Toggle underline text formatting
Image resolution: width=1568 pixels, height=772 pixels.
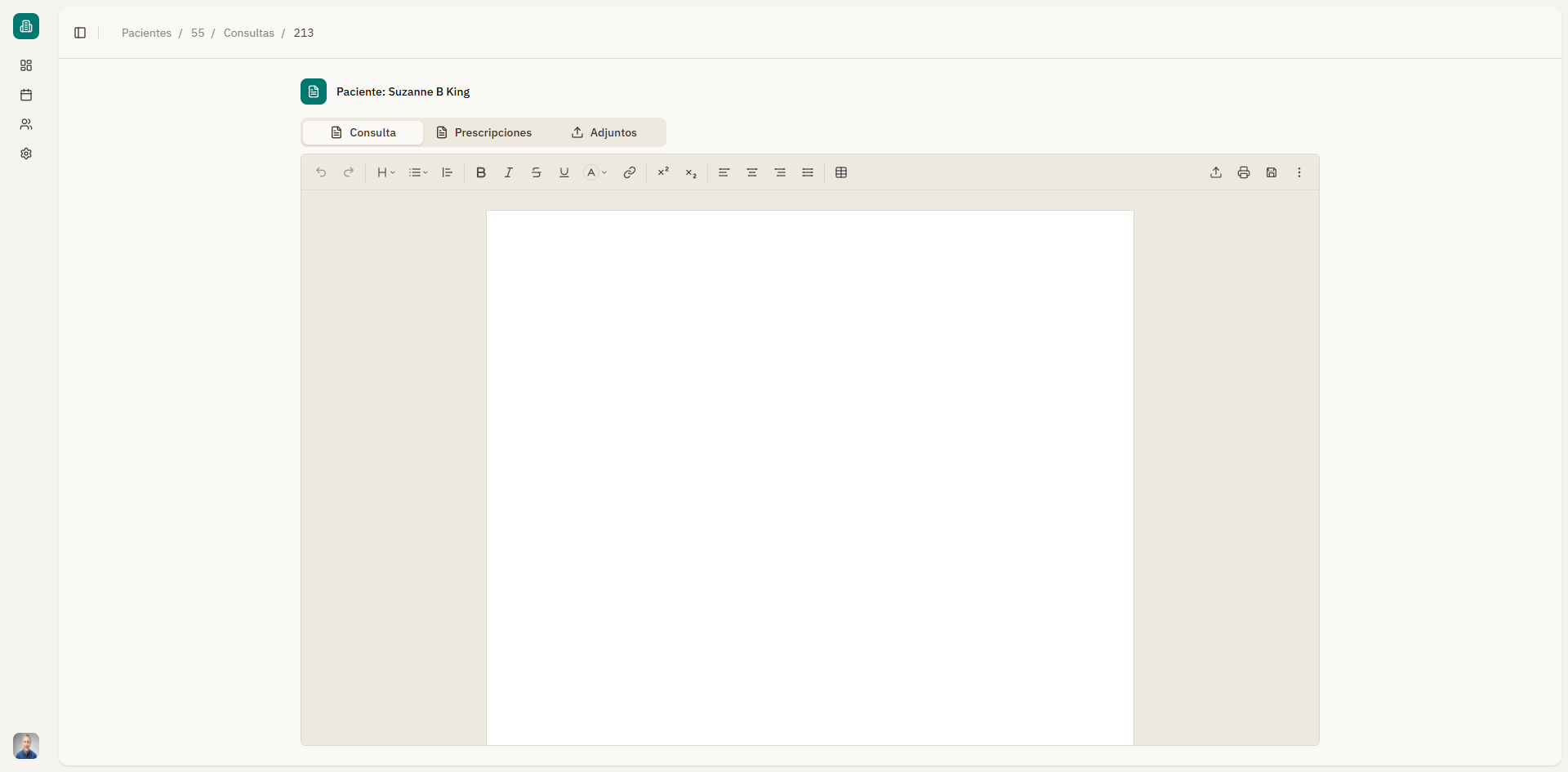point(564,172)
